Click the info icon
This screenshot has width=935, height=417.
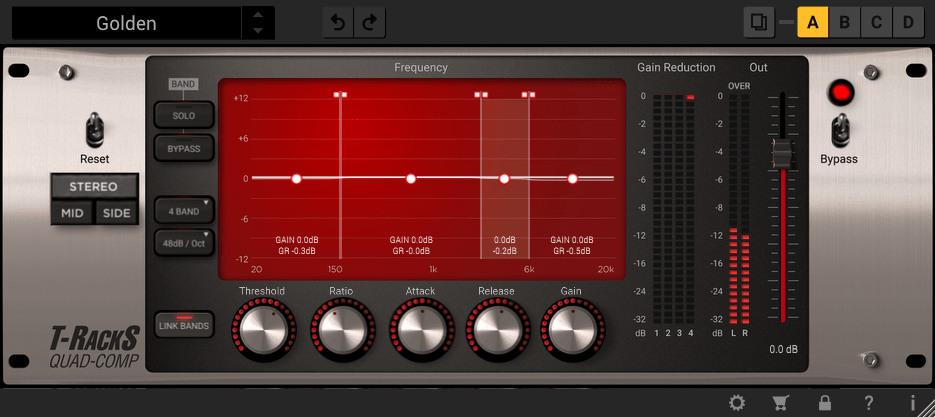click(x=912, y=403)
